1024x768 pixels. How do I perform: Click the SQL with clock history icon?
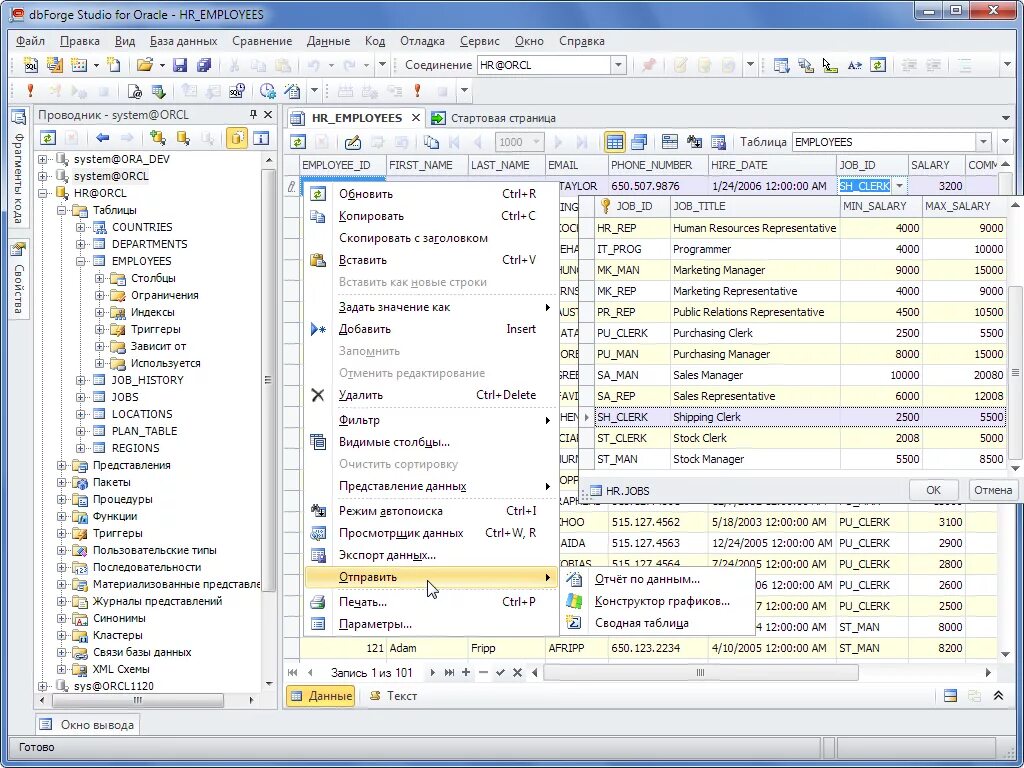pyautogui.click(x=237, y=90)
